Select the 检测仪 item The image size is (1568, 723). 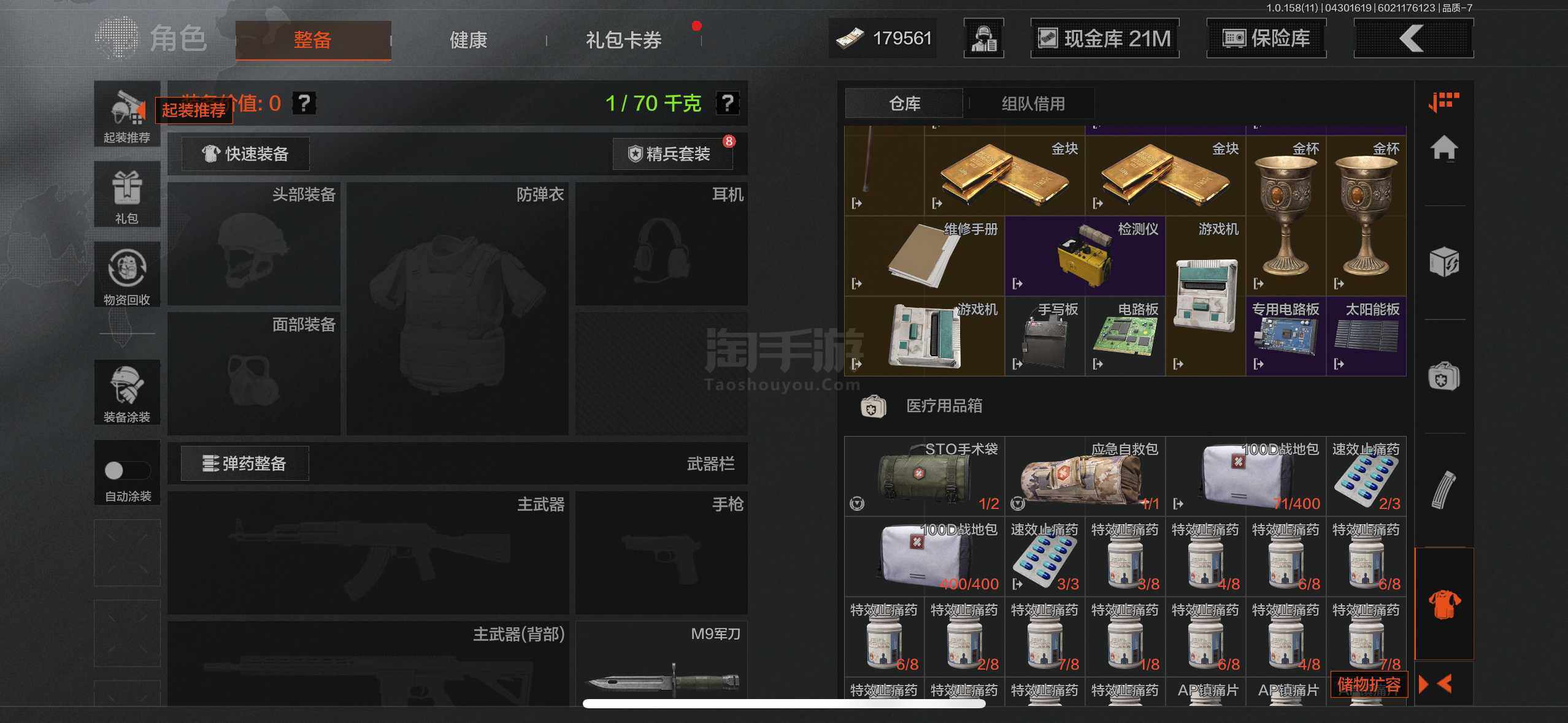point(1085,256)
